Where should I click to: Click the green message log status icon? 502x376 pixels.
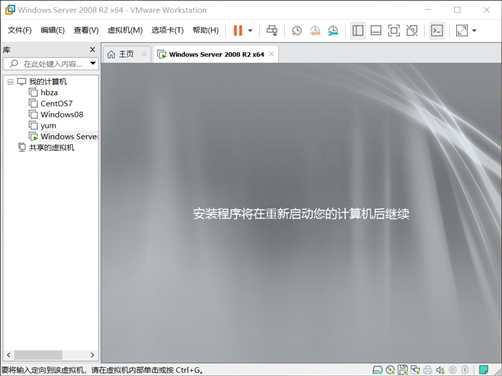click(484, 369)
